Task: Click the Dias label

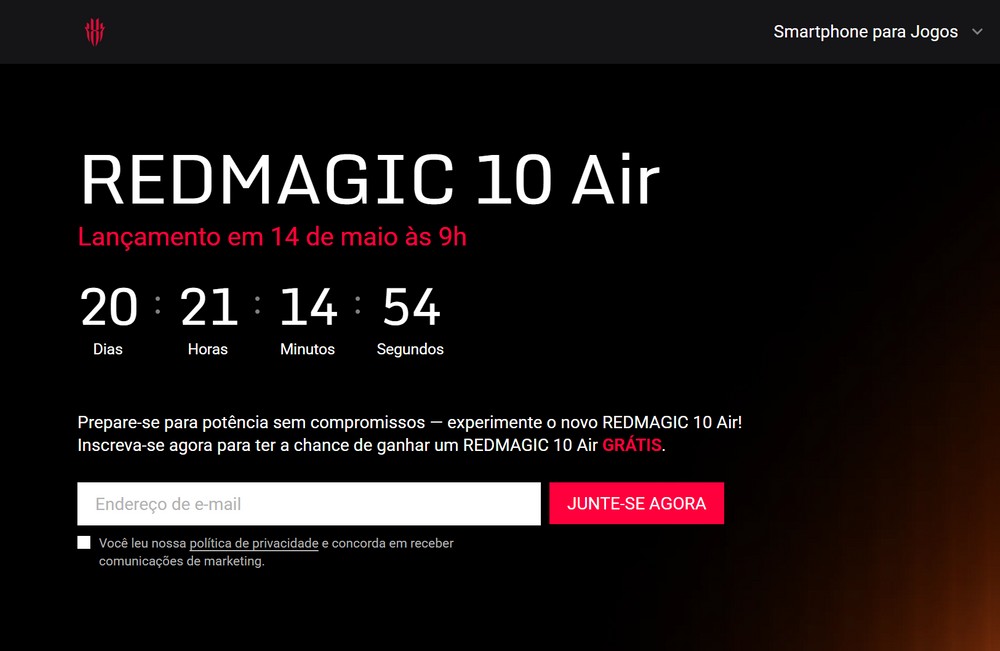Action: pyautogui.click(x=108, y=349)
